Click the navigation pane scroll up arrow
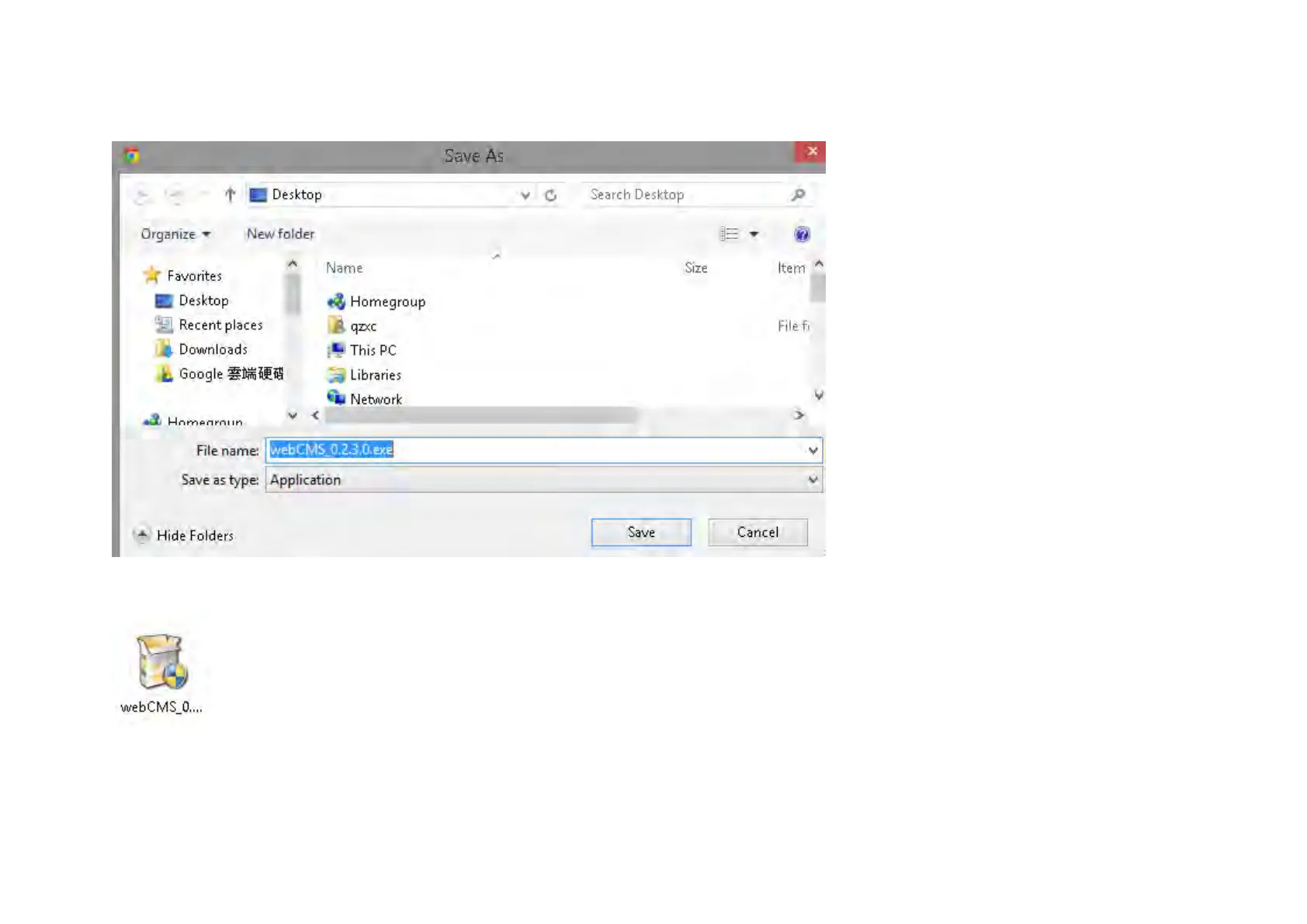This screenshot has width=1307, height=924. [x=293, y=265]
